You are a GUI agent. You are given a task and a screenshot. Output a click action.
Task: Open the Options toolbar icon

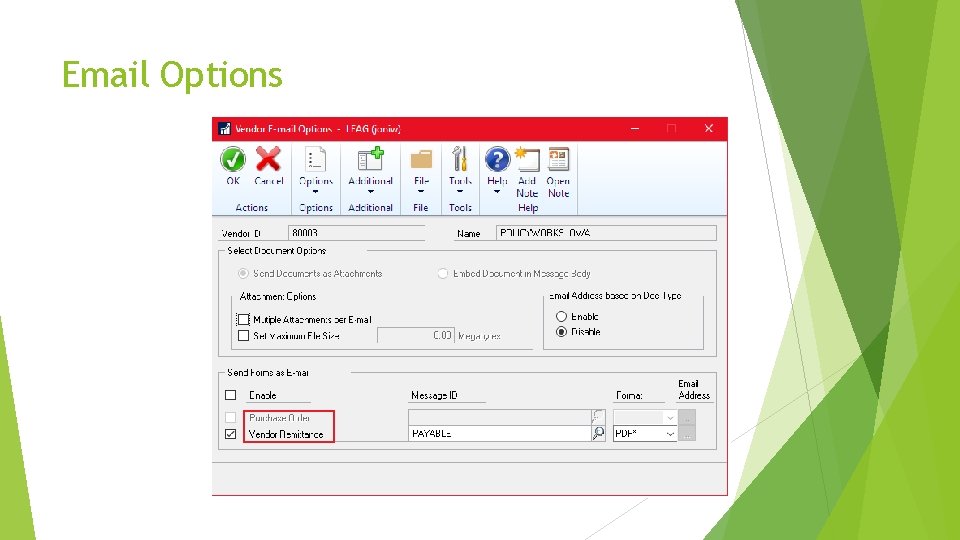315,159
